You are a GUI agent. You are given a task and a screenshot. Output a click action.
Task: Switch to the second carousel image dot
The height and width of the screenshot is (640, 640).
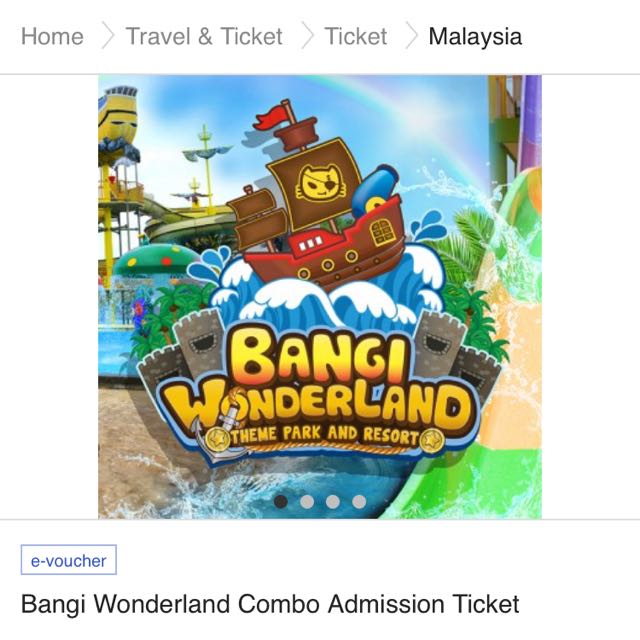pos(307,501)
